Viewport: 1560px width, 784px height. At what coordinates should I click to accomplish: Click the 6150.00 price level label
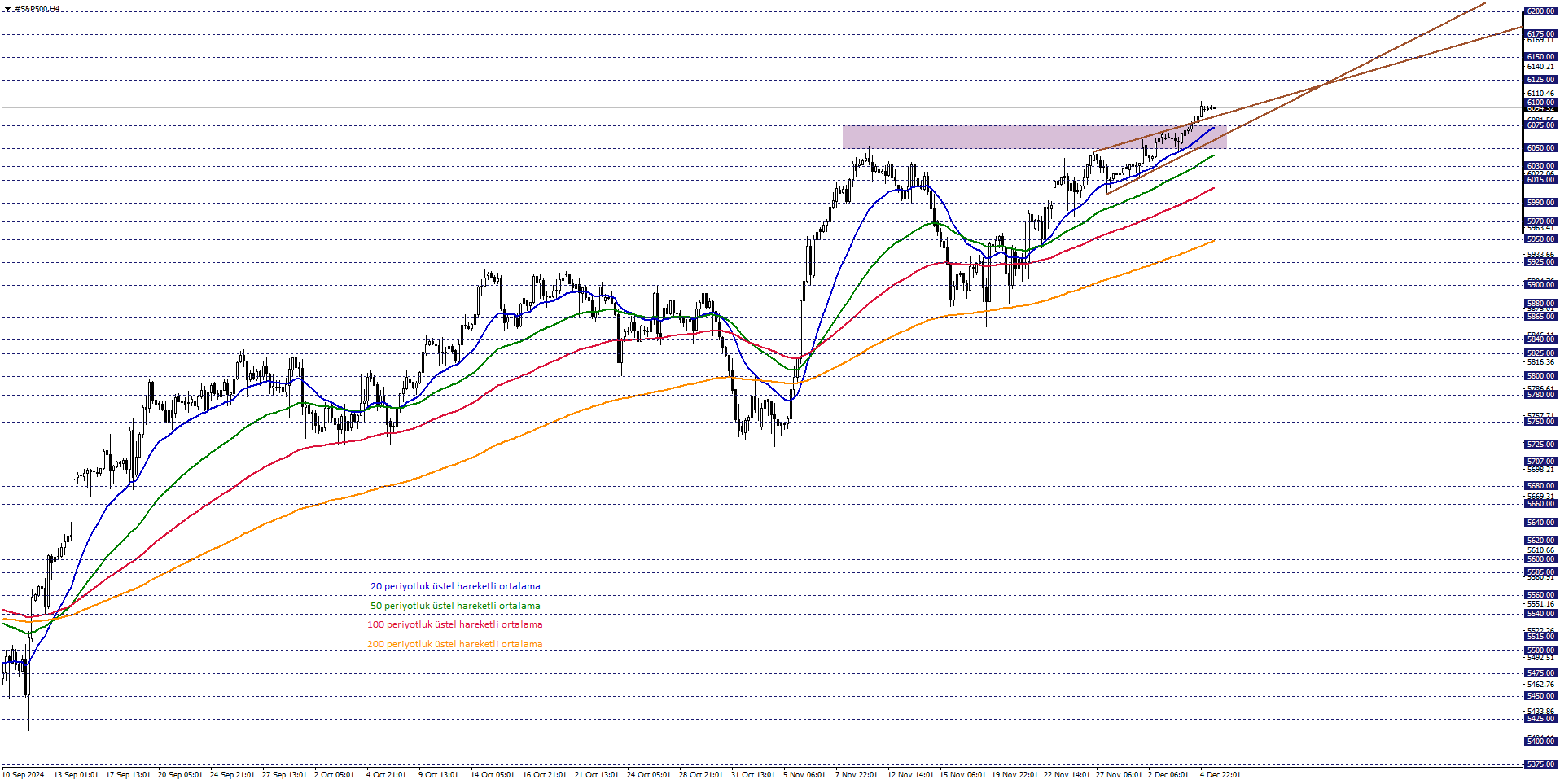(x=1540, y=57)
